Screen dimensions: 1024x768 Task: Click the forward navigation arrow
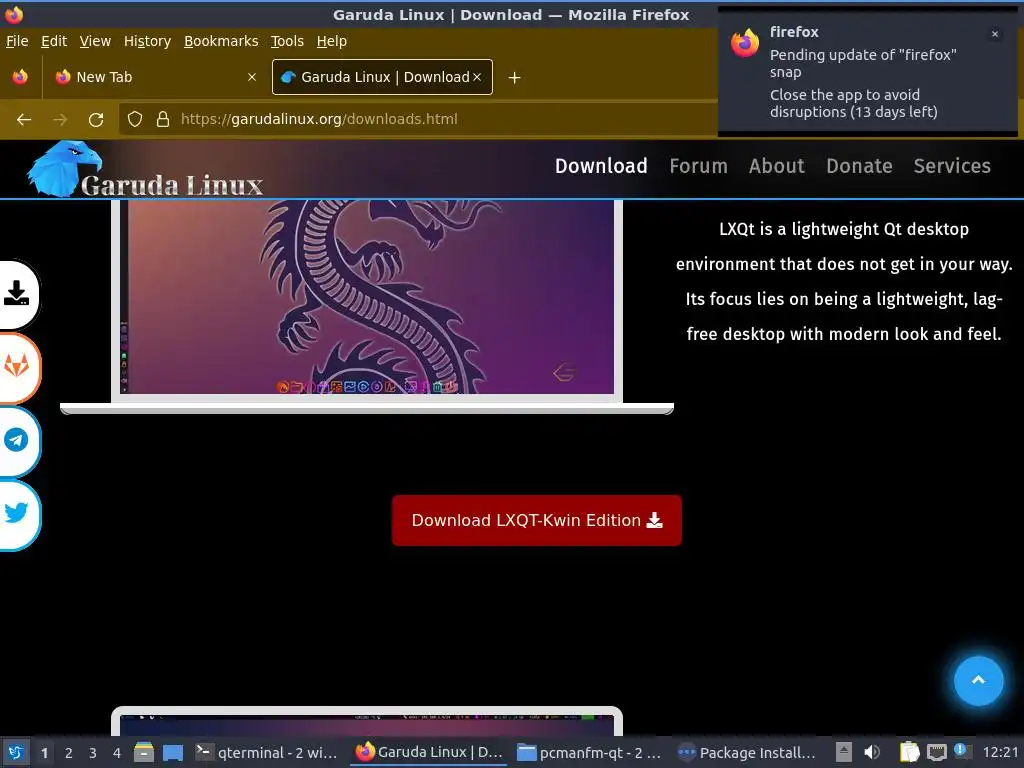tap(60, 120)
